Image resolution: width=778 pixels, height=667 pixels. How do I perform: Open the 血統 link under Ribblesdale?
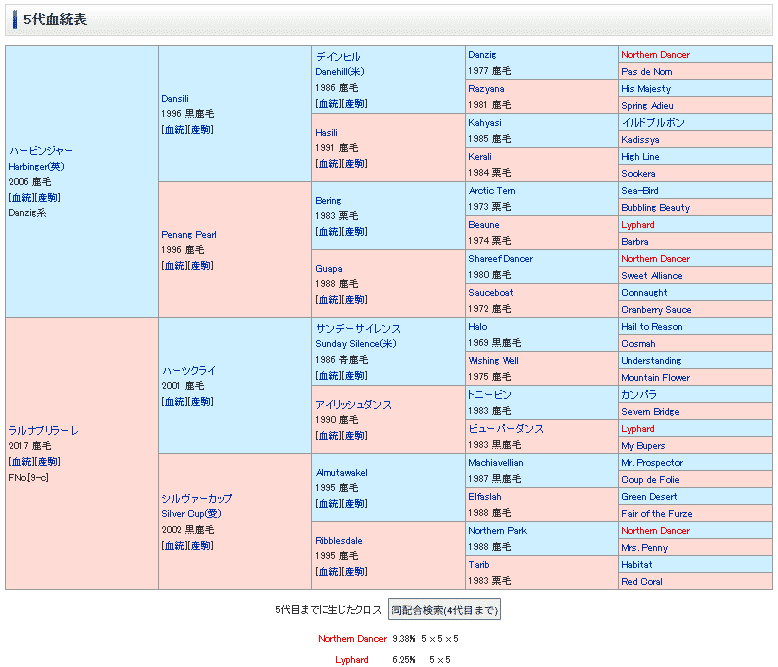pos(328,572)
